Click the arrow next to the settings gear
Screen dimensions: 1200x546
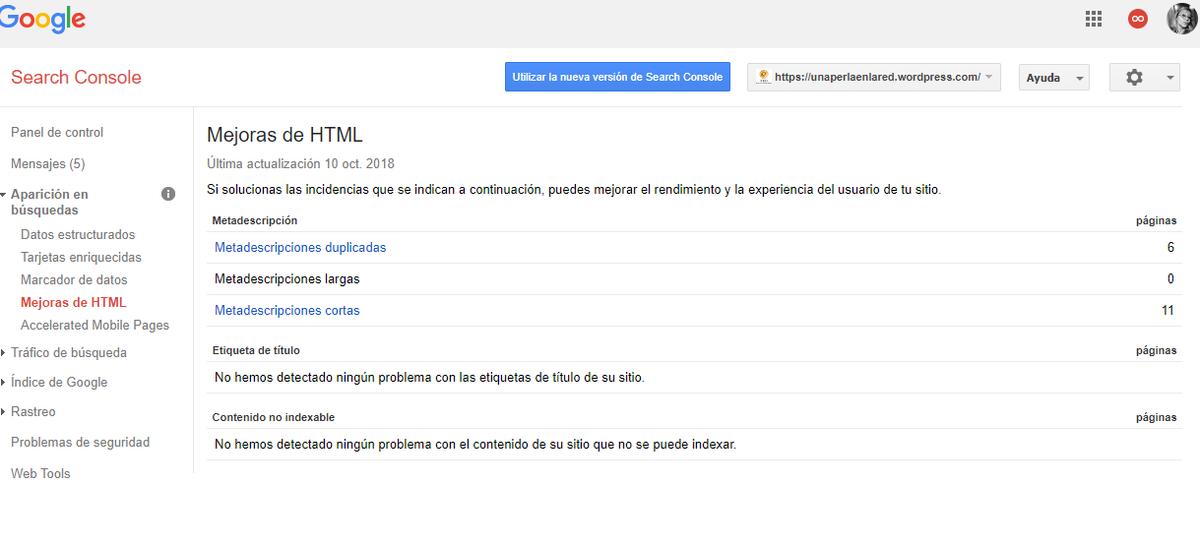click(1170, 78)
